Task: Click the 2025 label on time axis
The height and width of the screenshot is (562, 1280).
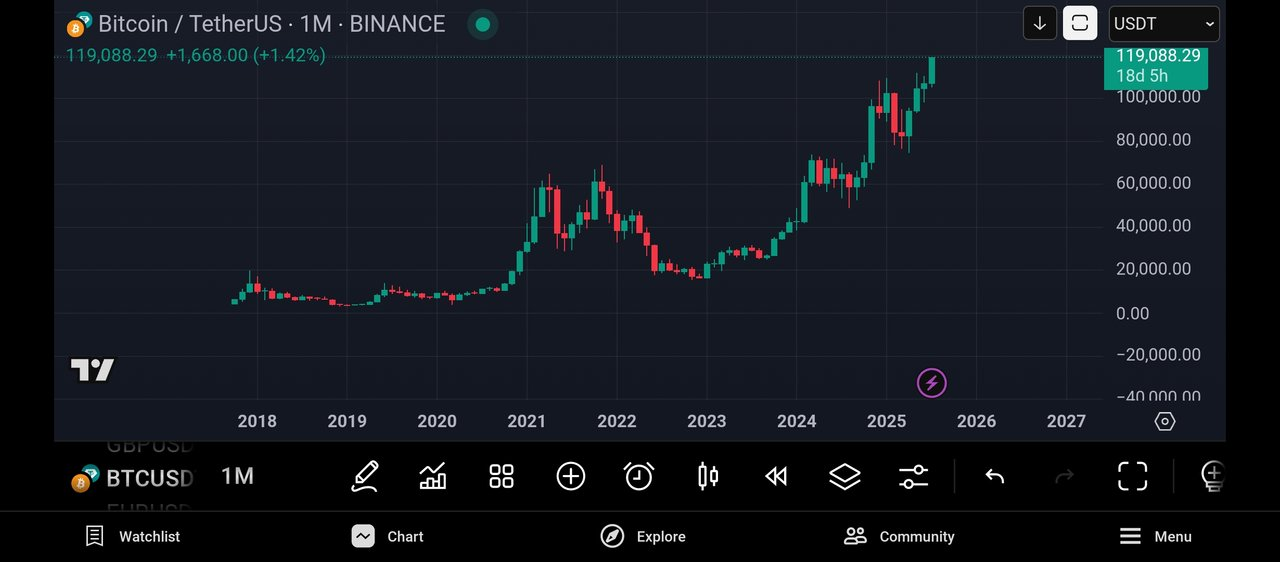Action: pyautogui.click(x=886, y=421)
